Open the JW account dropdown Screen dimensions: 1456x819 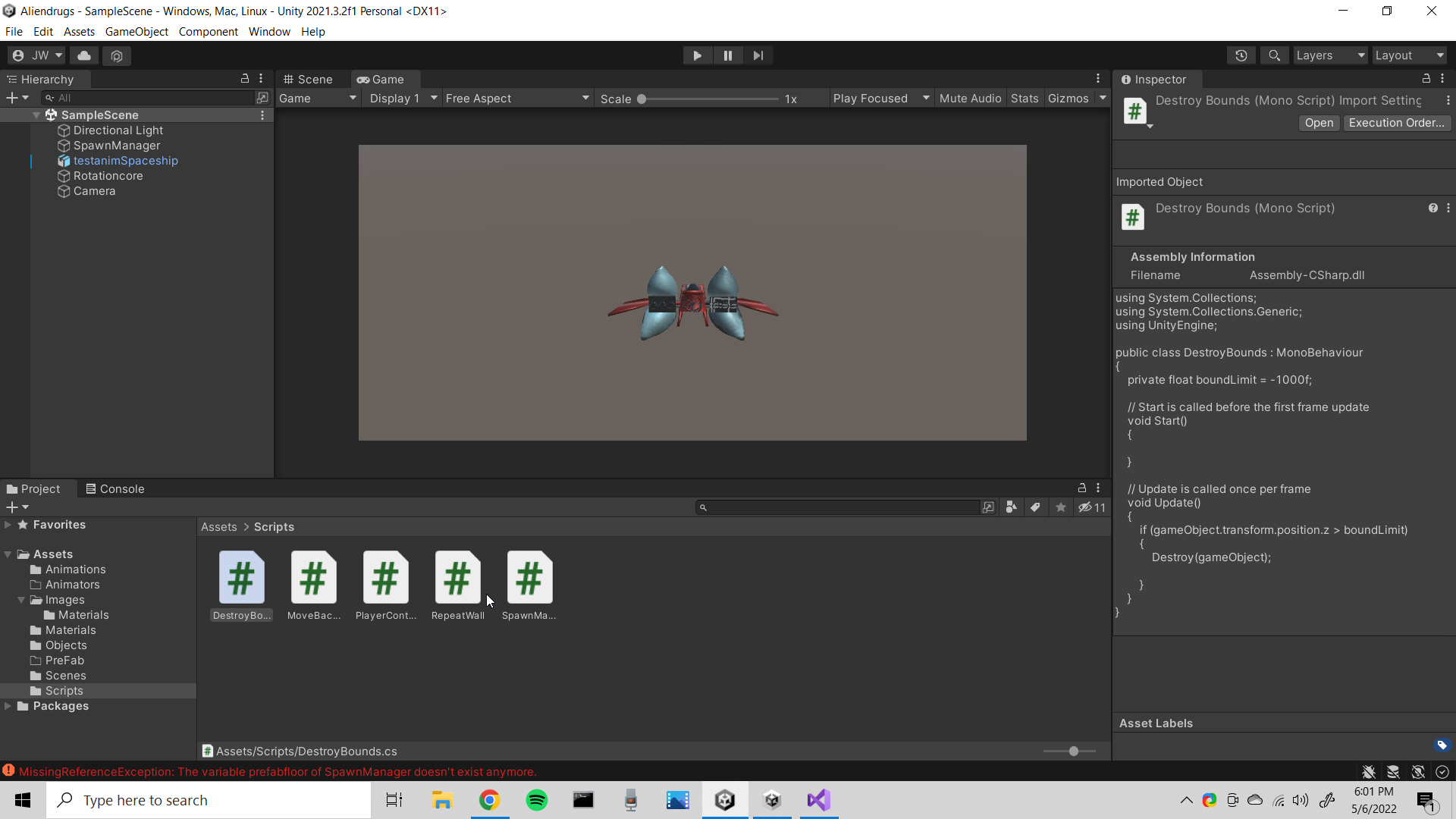[x=37, y=55]
